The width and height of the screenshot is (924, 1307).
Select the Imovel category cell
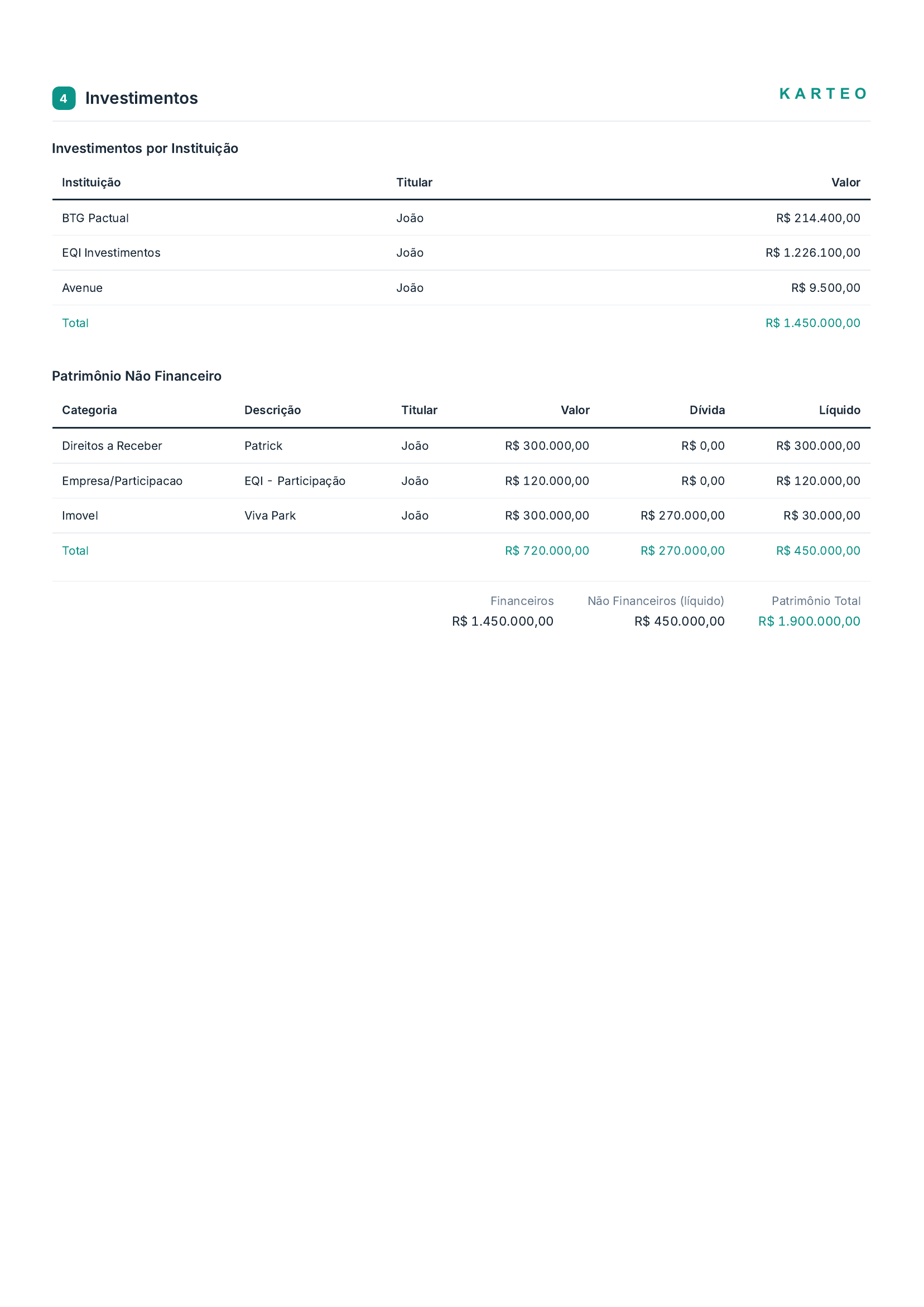point(80,516)
